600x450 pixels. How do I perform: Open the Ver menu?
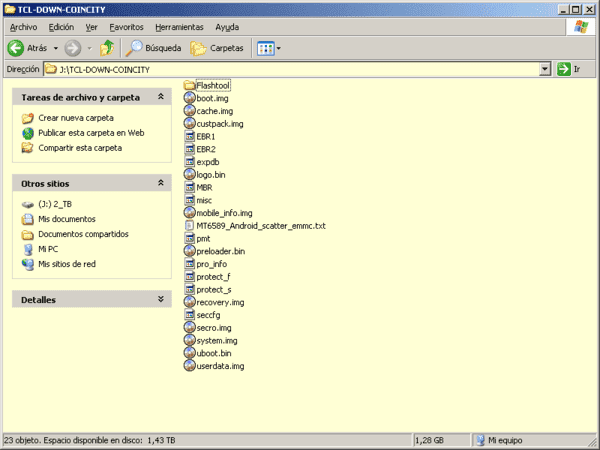tap(91, 27)
